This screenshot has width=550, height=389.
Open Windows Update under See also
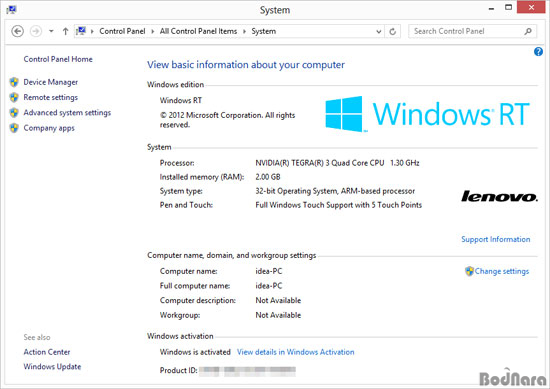(x=52, y=367)
